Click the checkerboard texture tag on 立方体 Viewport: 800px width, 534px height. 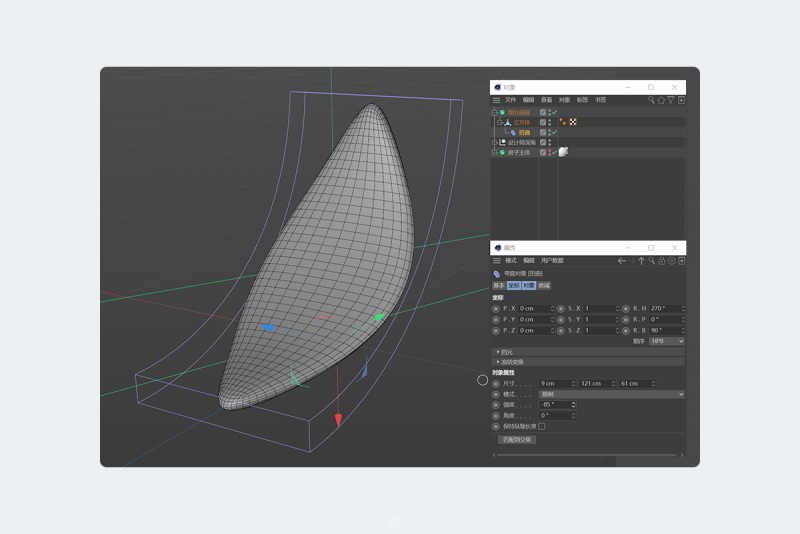573,122
